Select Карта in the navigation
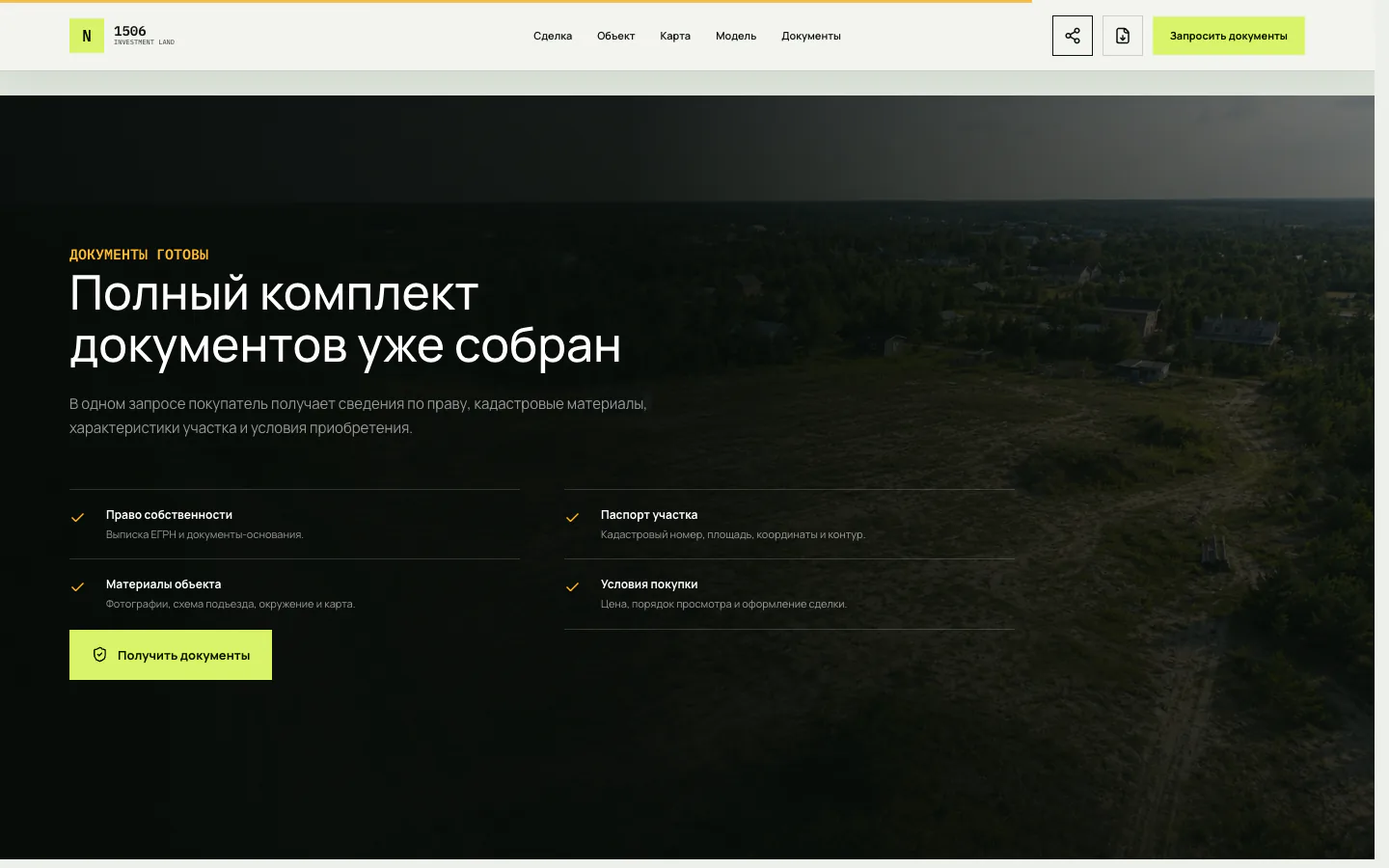This screenshot has height=868, width=1389. point(675,36)
